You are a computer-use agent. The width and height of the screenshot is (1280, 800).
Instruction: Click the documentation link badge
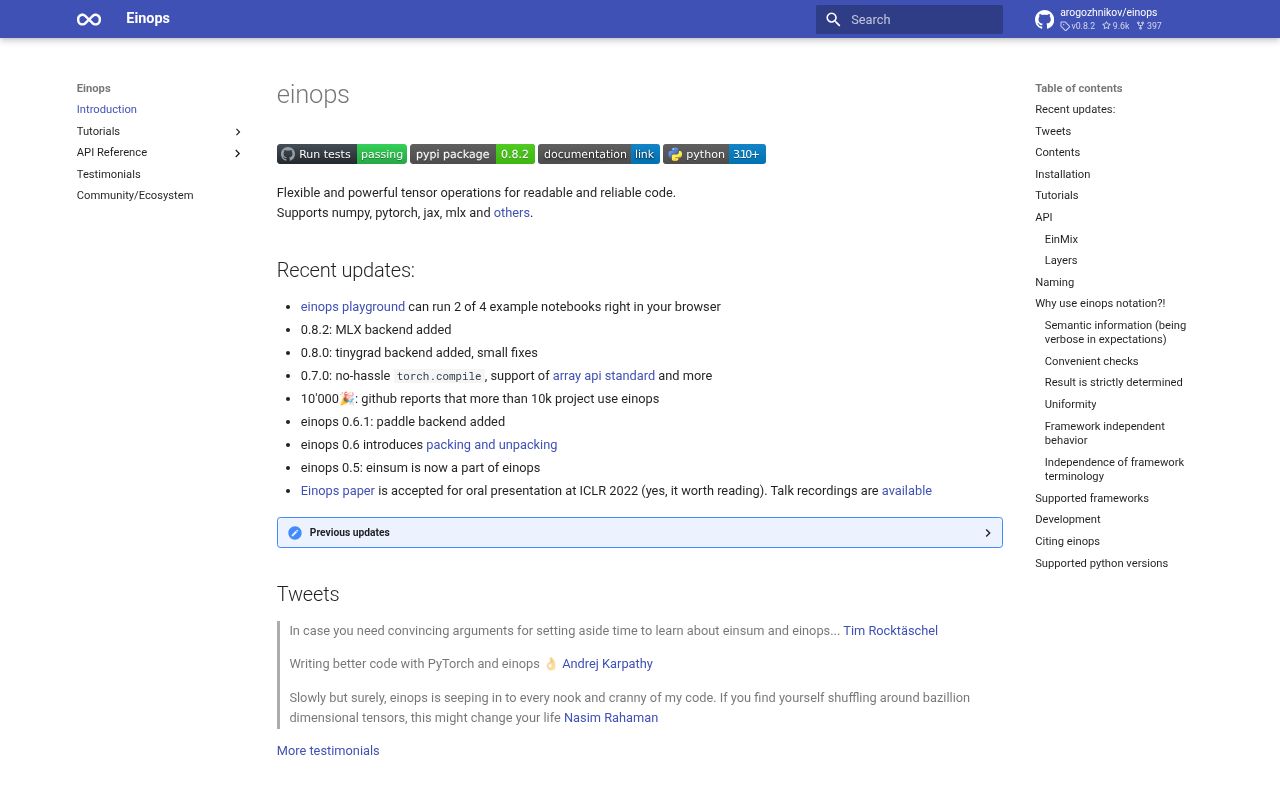click(x=599, y=154)
